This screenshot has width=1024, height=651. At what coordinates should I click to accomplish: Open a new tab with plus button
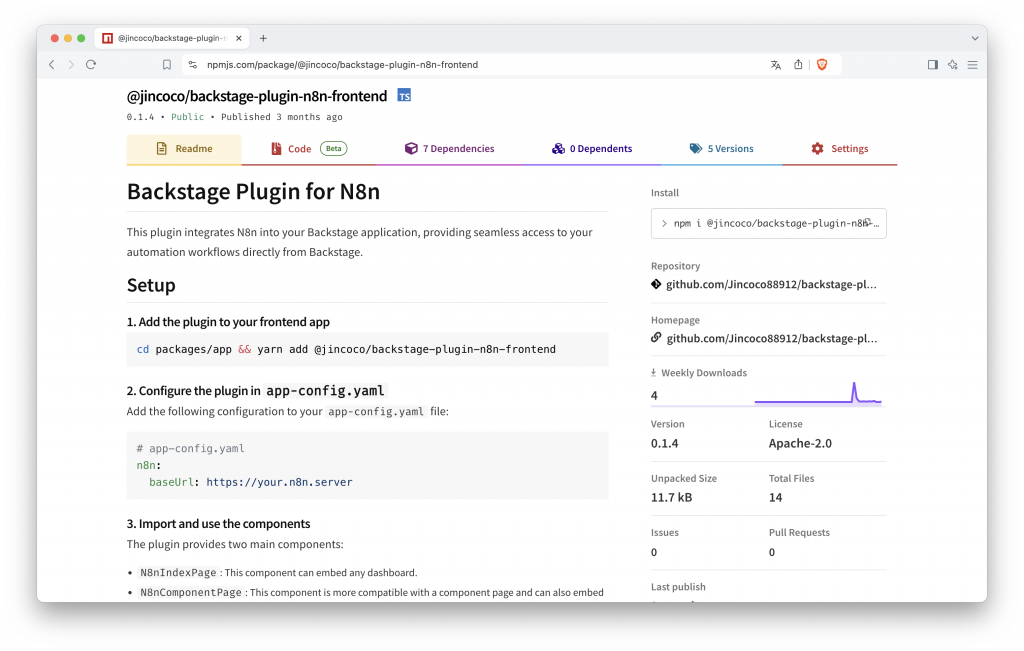pyautogui.click(x=263, y=39)
